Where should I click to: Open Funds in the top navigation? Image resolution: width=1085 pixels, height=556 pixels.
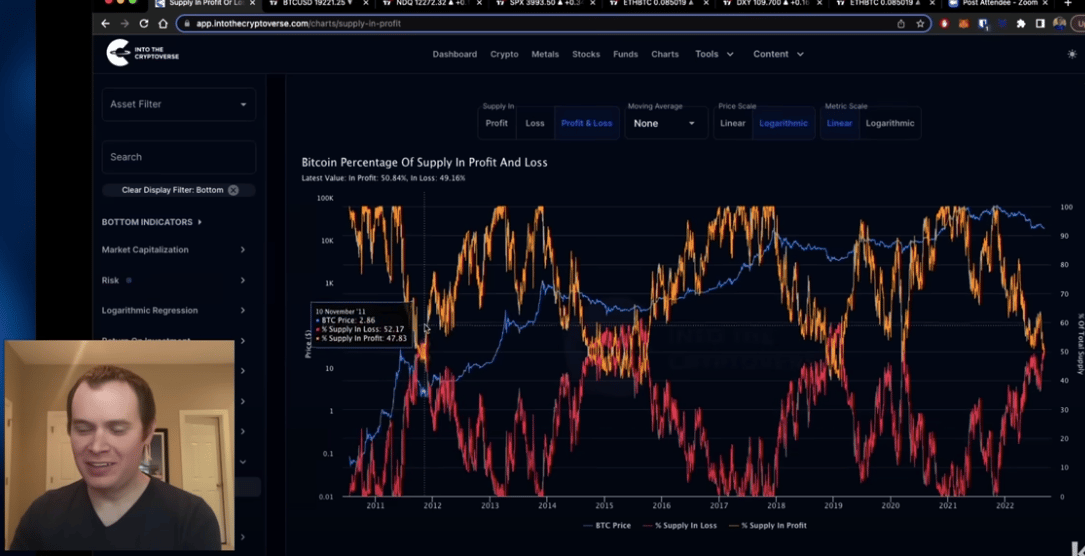coord(626,54)
